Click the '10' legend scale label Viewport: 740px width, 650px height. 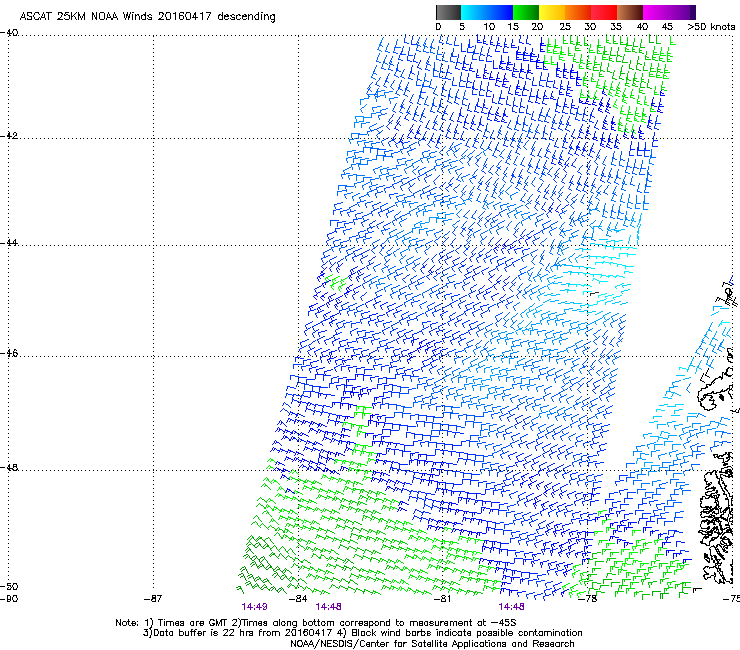pos(489,27)
